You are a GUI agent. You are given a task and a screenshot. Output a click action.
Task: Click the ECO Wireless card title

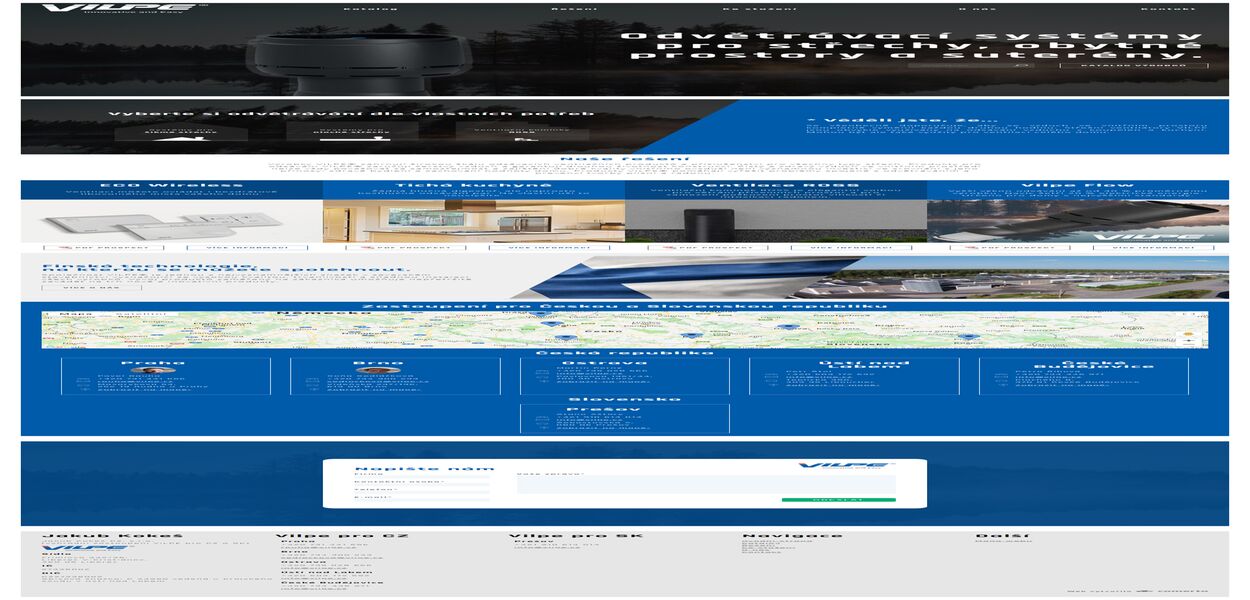click(x=172, y=185)
